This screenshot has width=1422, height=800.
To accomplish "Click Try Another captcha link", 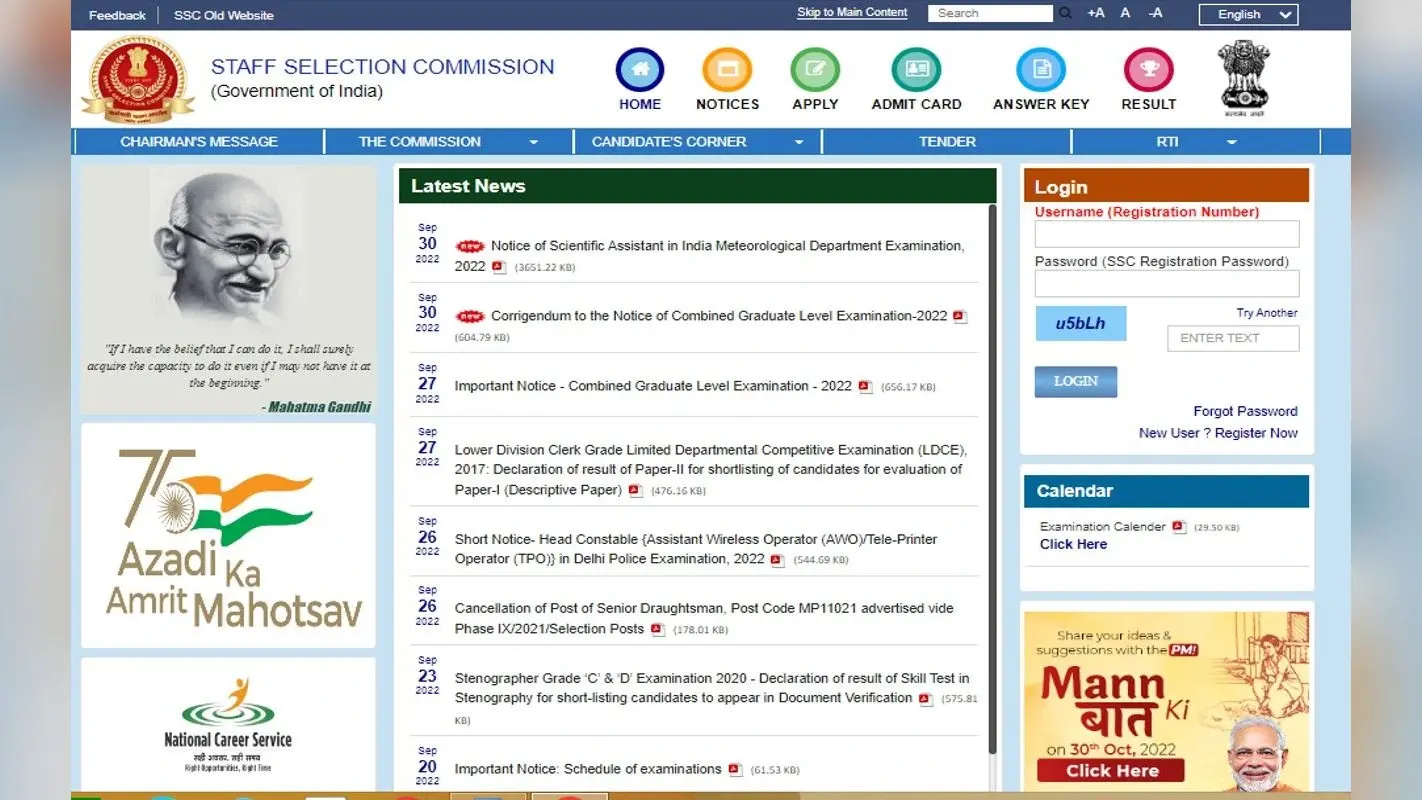I will pos(1267,313).
